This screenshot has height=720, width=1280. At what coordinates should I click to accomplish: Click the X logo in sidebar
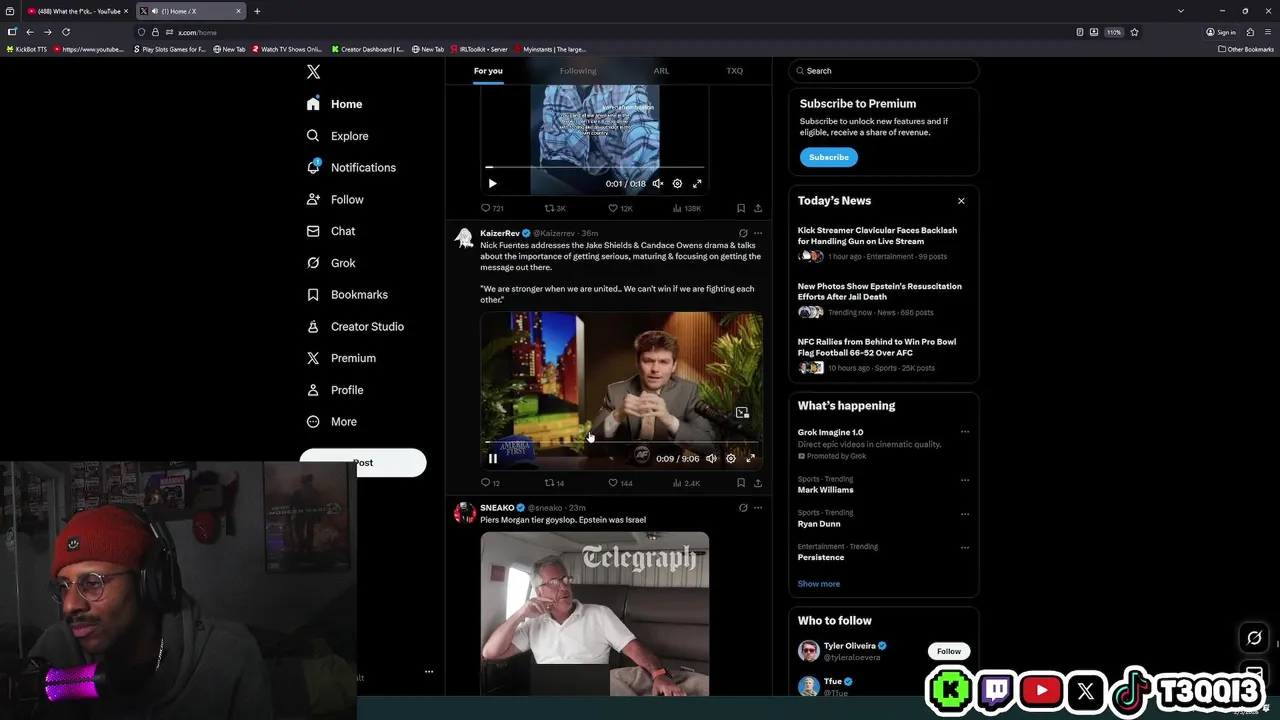pos(313,72)
